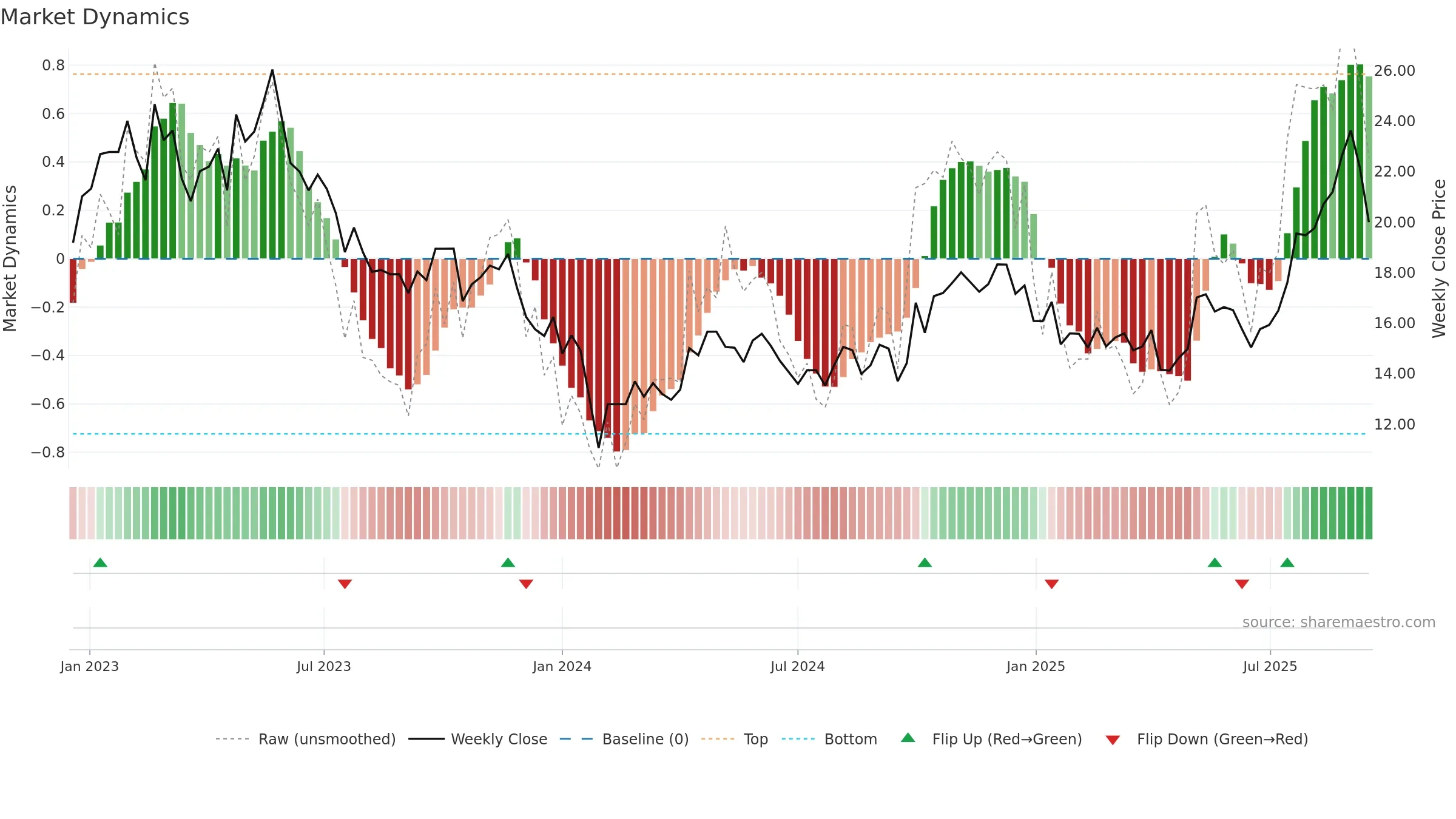Select the flip-down marker after Jul 2023

[345, 584]
